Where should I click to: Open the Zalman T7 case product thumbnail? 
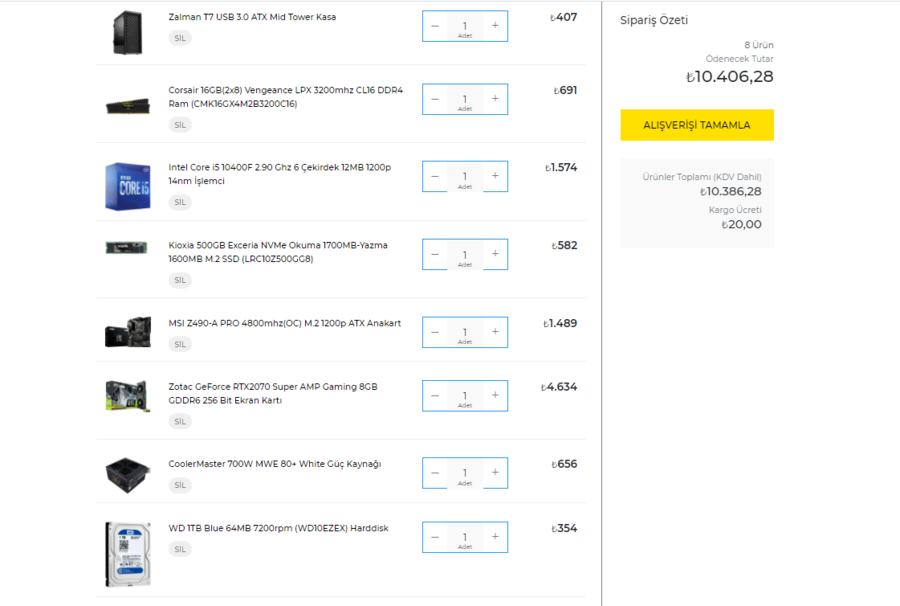pyautogui.click(x=127, y=33)
